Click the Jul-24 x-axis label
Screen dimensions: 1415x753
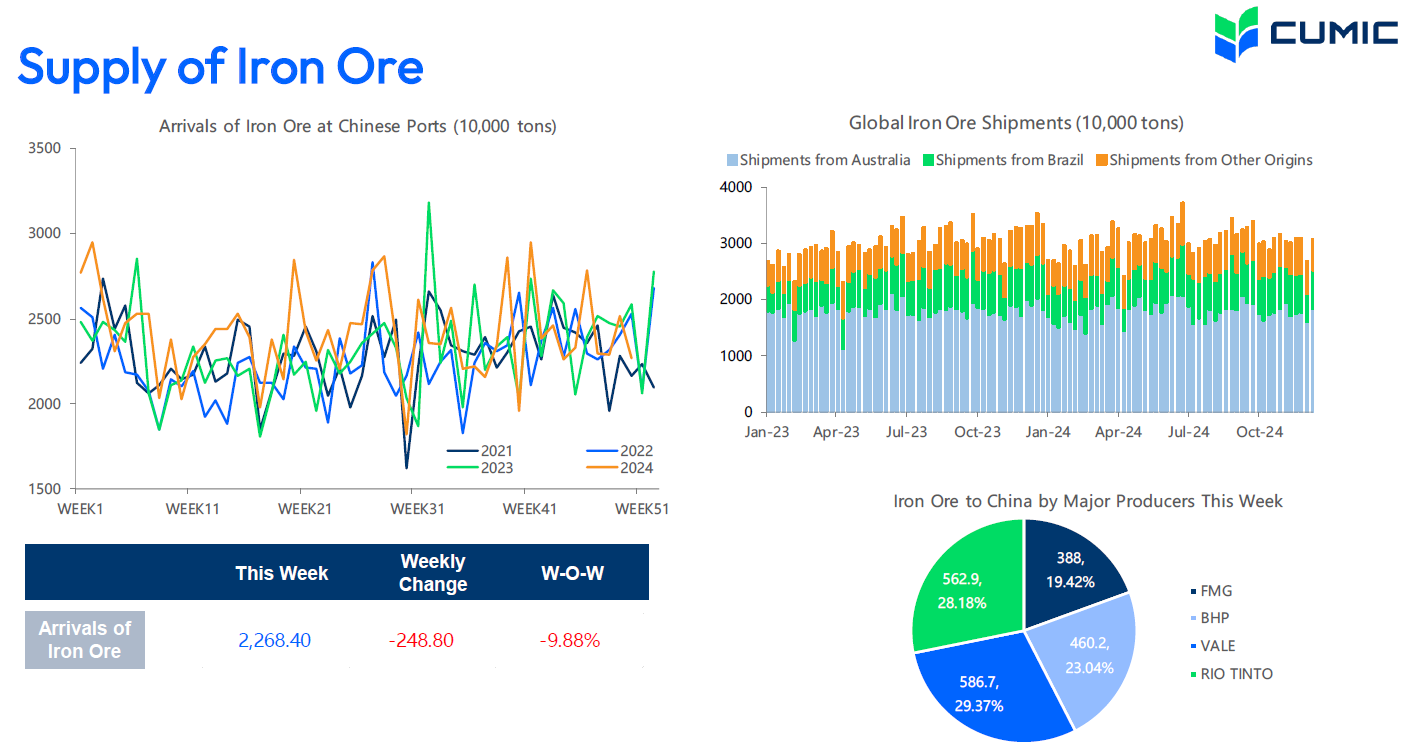1188,432
